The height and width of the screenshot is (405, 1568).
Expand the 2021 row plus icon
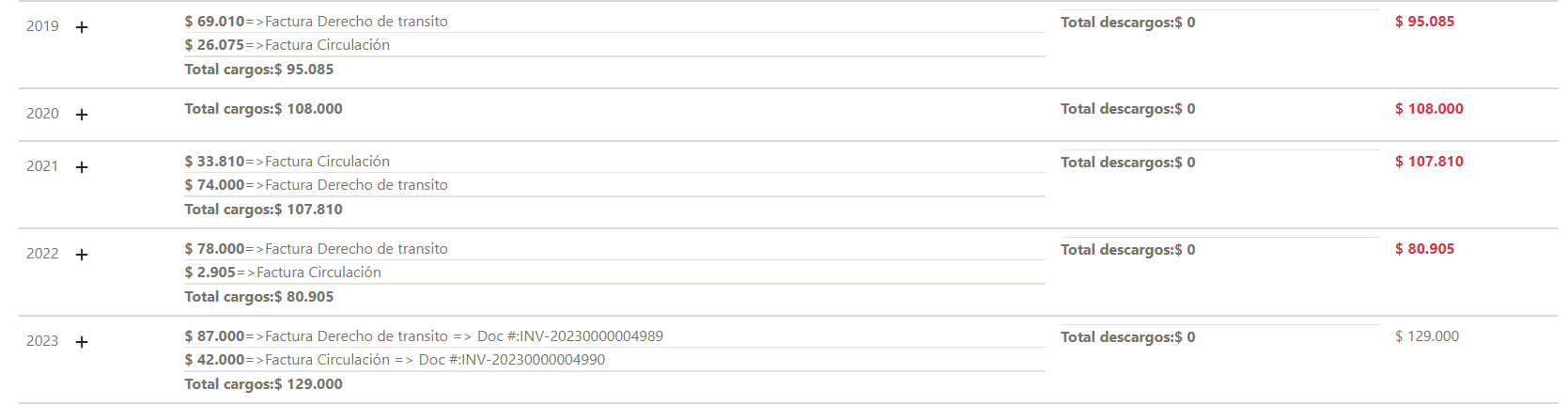coord(82,167)
